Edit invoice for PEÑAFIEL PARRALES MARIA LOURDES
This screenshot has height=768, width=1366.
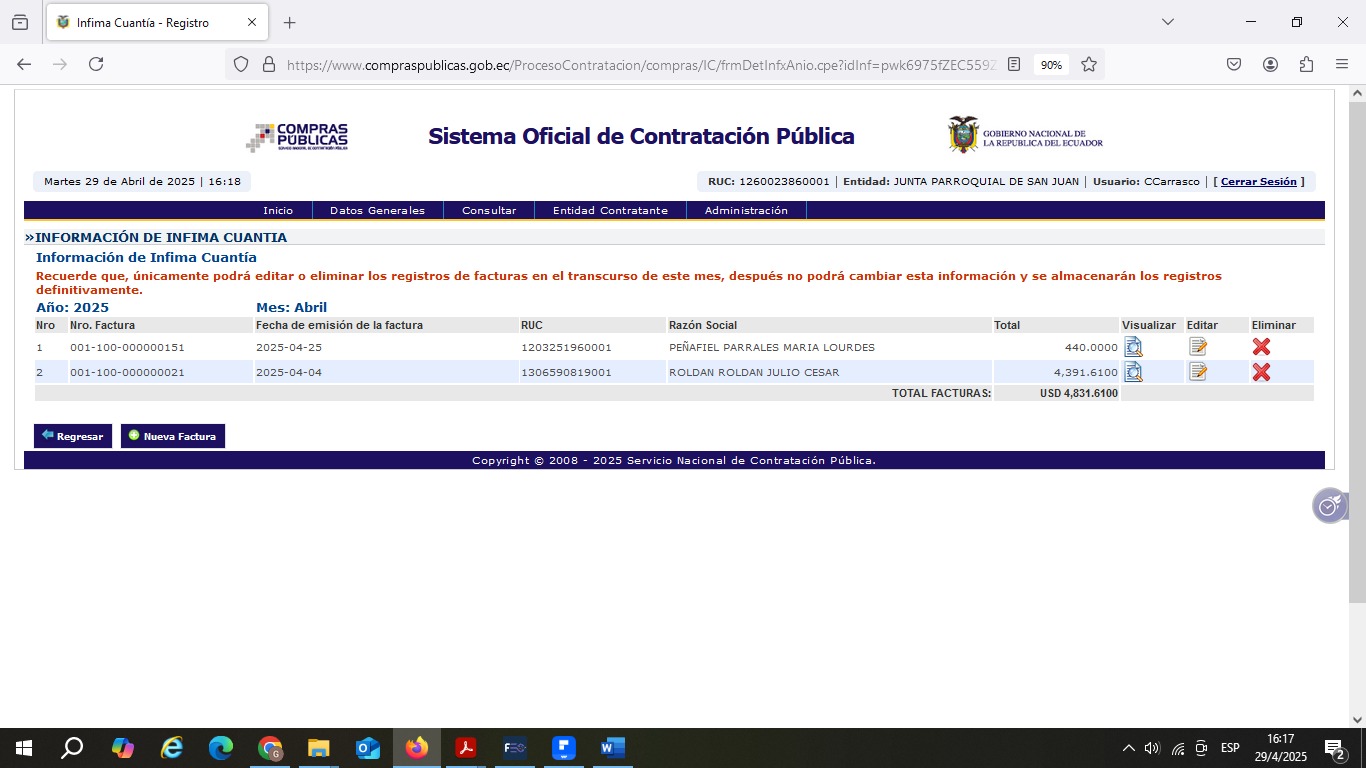point(1198,347)
